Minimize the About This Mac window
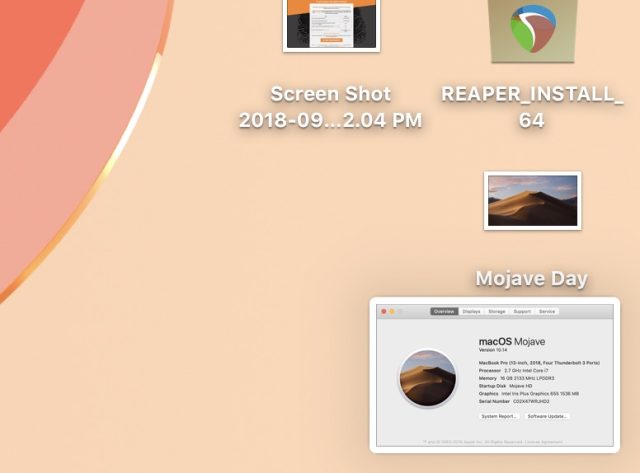Screen dimensions: 640x473 tap(392, 311)
